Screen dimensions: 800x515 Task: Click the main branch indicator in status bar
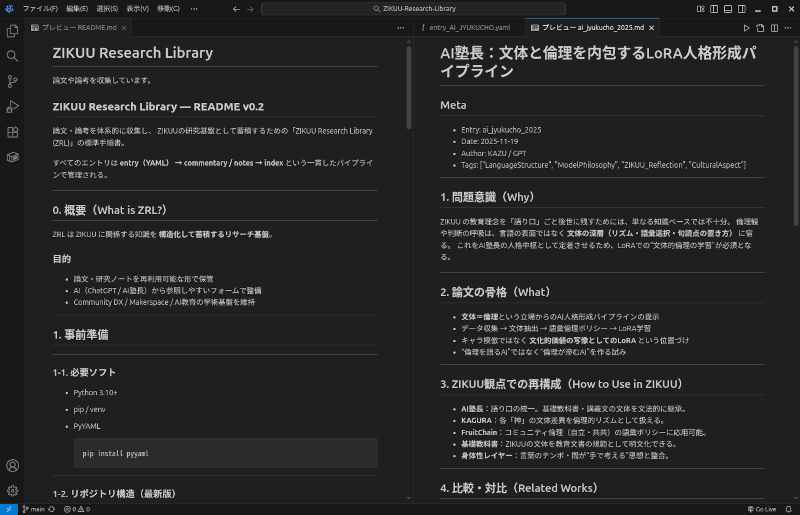tap(35, 509)
